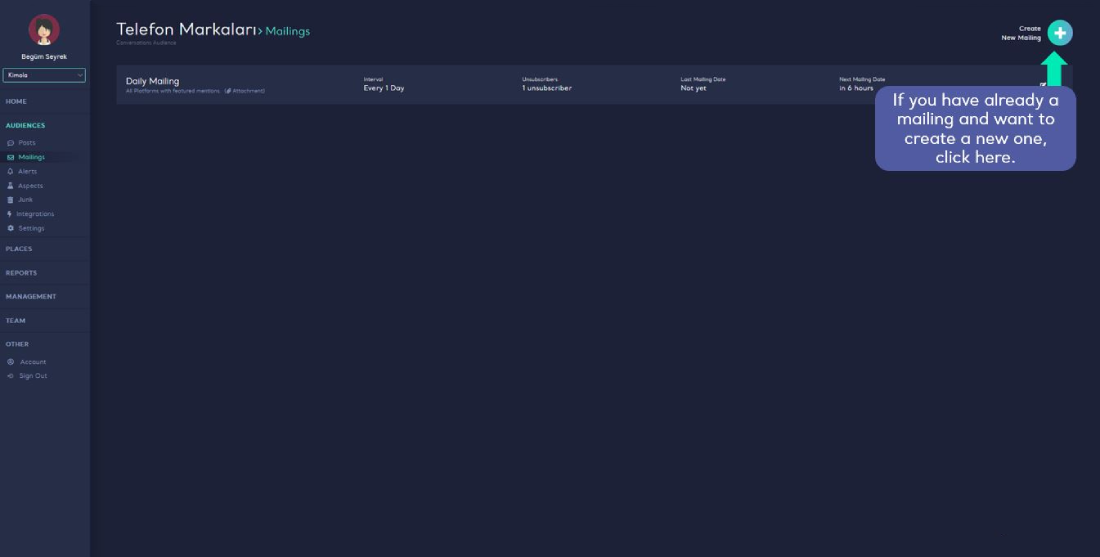1100x557 pixels.
Task: Open the Posts section icon in sidebar
Action: pyautogui.click(x=10, y=143)
